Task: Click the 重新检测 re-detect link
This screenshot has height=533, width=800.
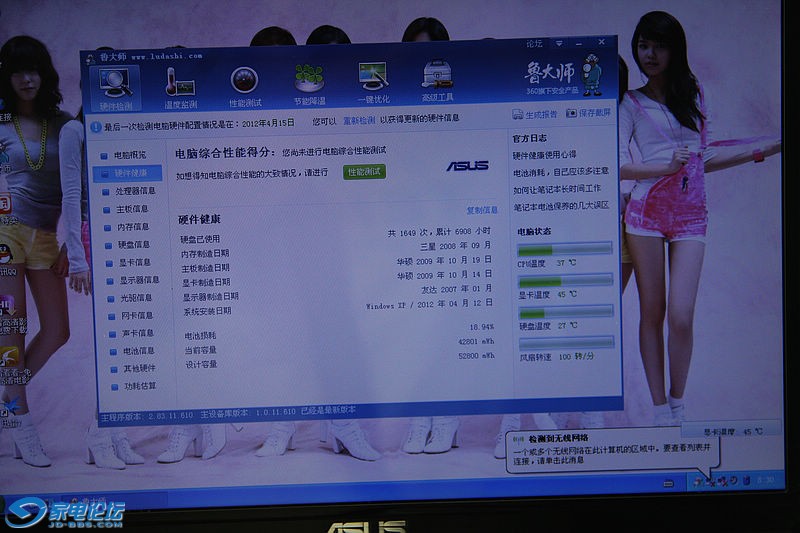Action: pos(359,119)
